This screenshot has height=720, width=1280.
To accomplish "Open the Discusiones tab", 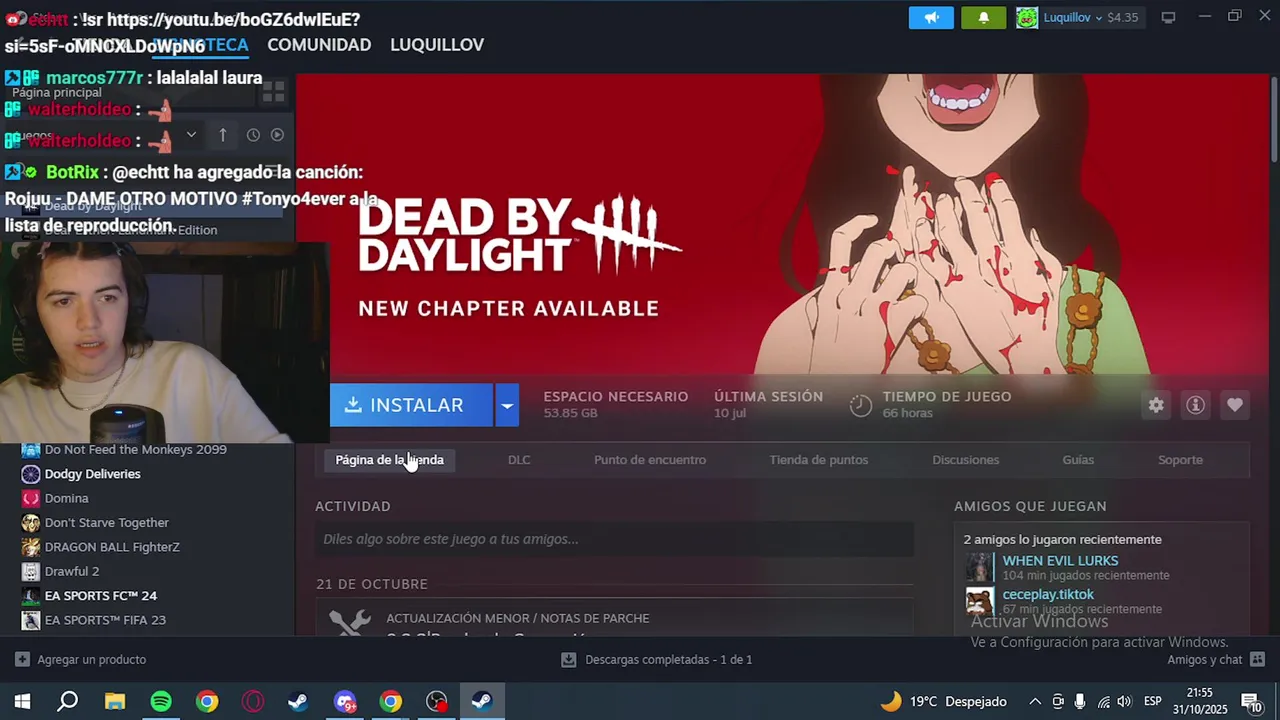I will [x=966, y=460].
